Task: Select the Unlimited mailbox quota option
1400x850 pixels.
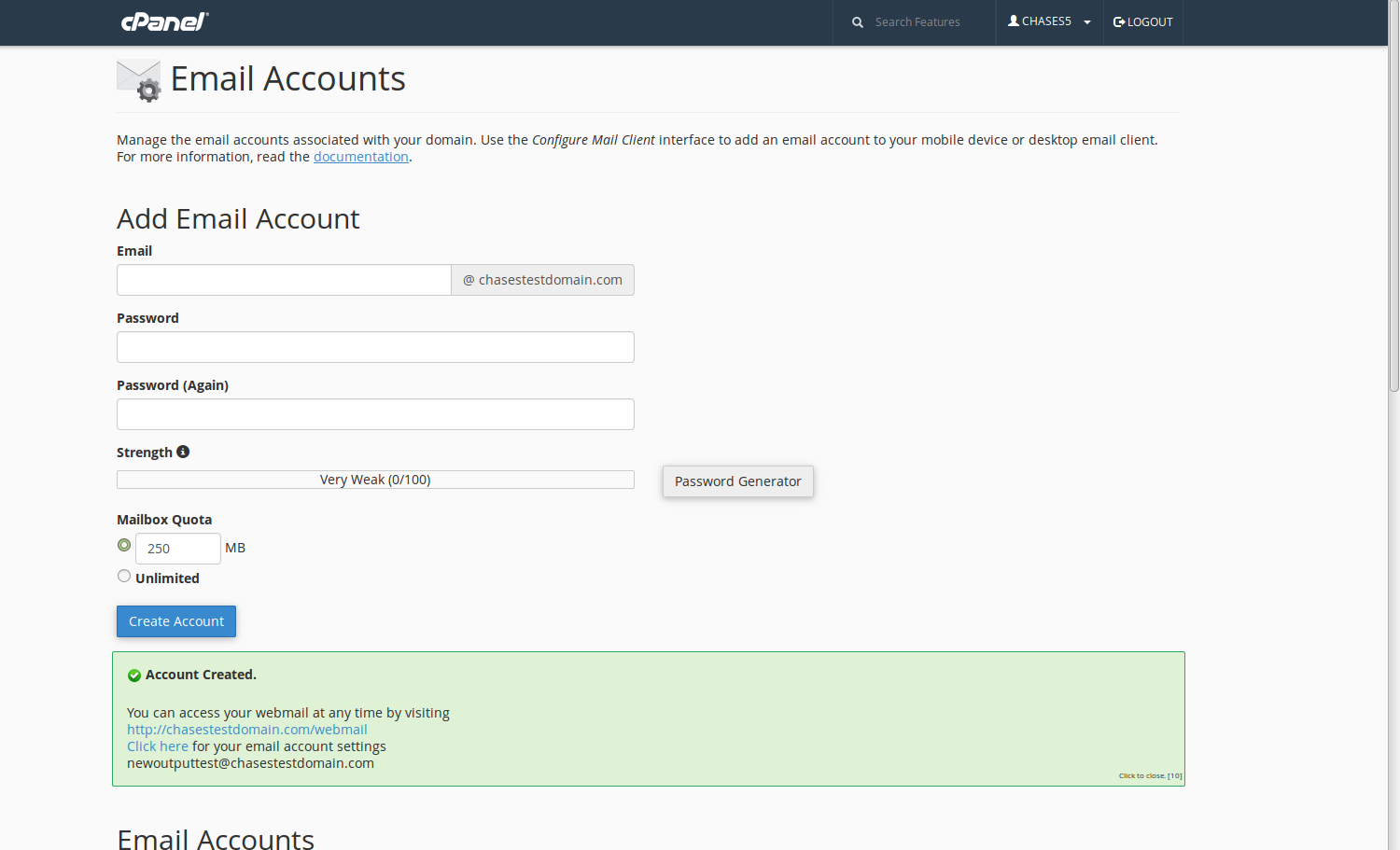Action: [124, 577]
